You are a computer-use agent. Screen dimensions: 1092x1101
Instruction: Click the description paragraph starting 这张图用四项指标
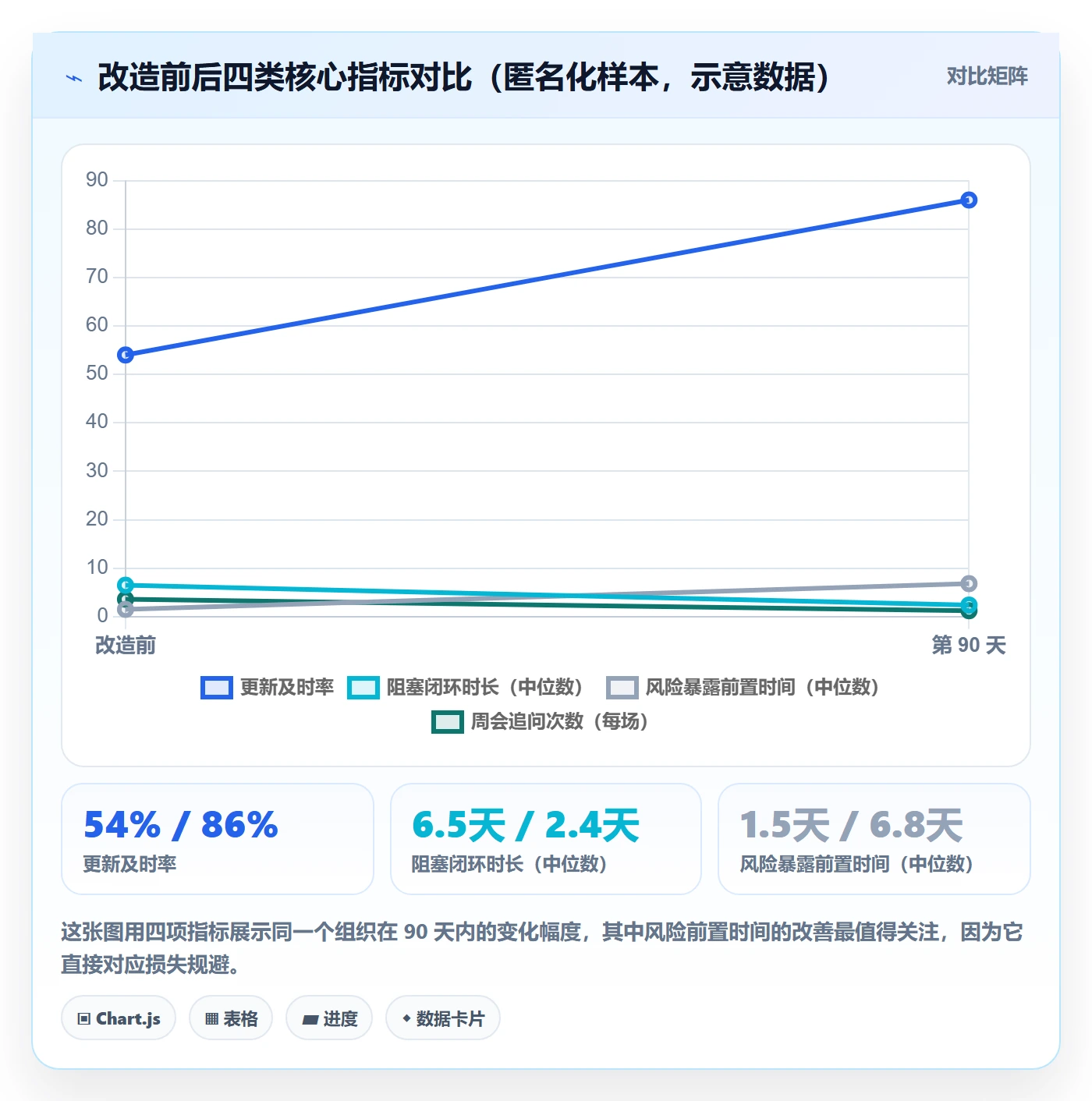click(542, 948)
